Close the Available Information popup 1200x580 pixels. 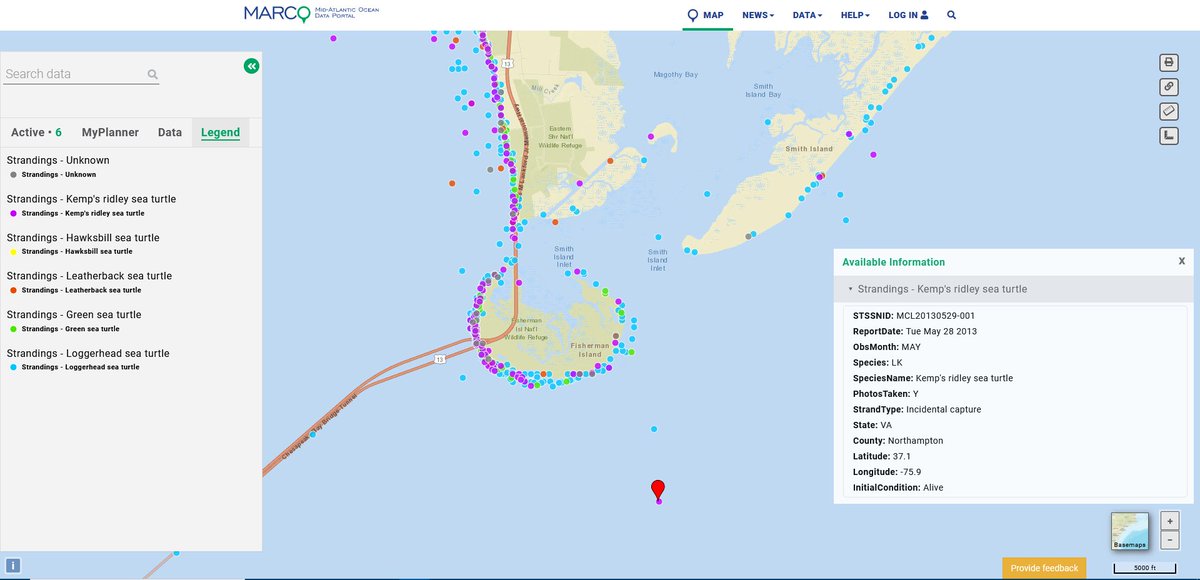click(x=1181, y=261)
